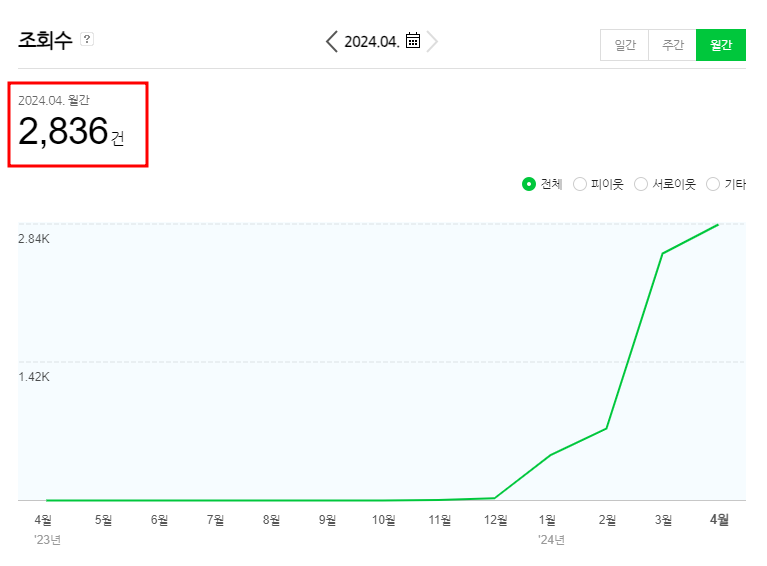Image resolution: width=767 pixels, height=566 pixels.
Task: Click the 9월 axis label
Action: tap(327, 520)
